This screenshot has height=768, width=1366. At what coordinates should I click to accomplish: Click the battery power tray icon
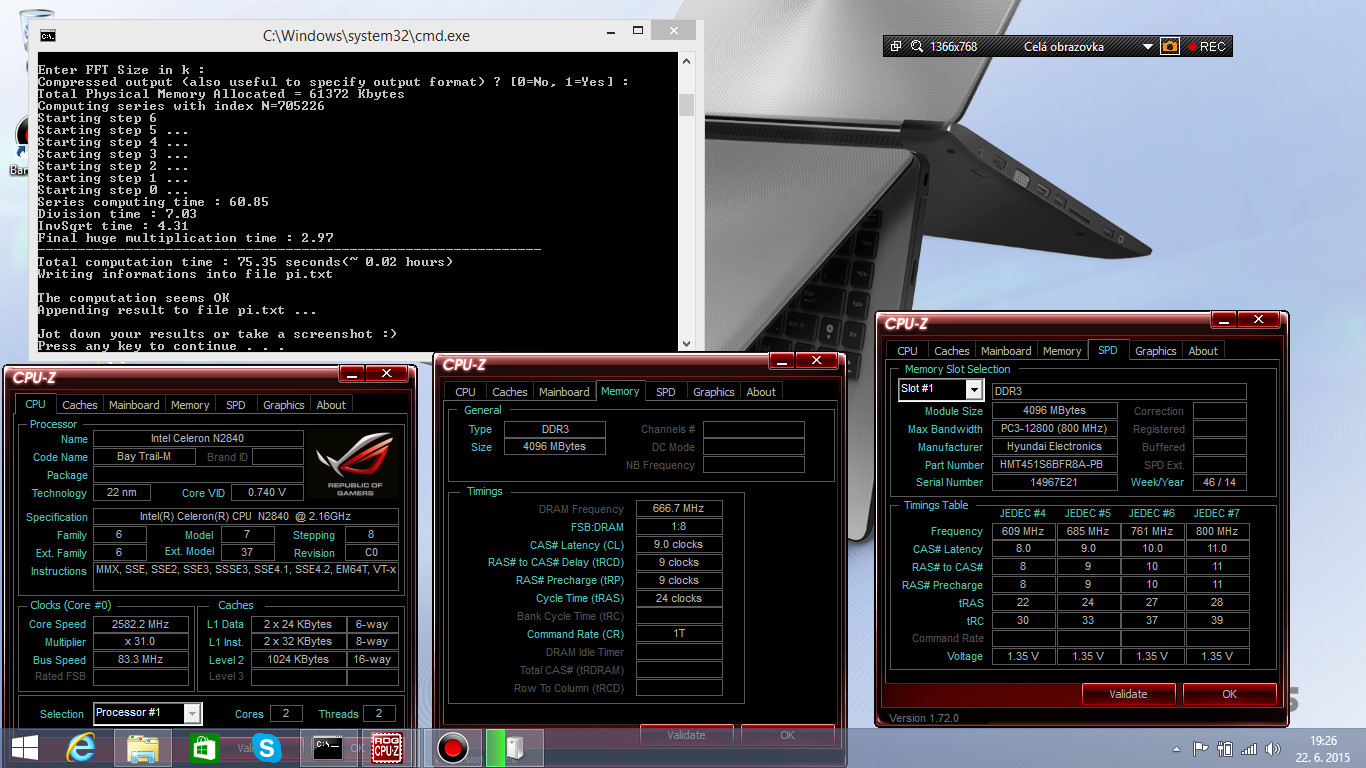click(x=1225, y=748)
